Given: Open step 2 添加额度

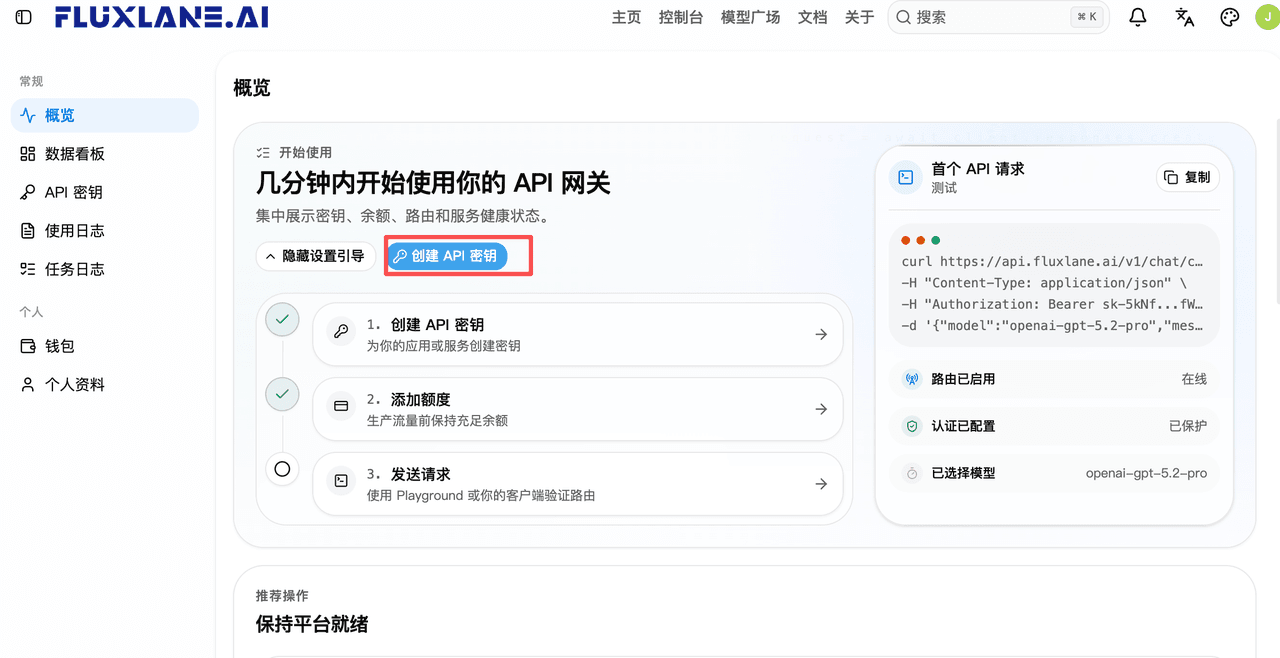Looking at the screenshot, I should click(x=578, y=409).
